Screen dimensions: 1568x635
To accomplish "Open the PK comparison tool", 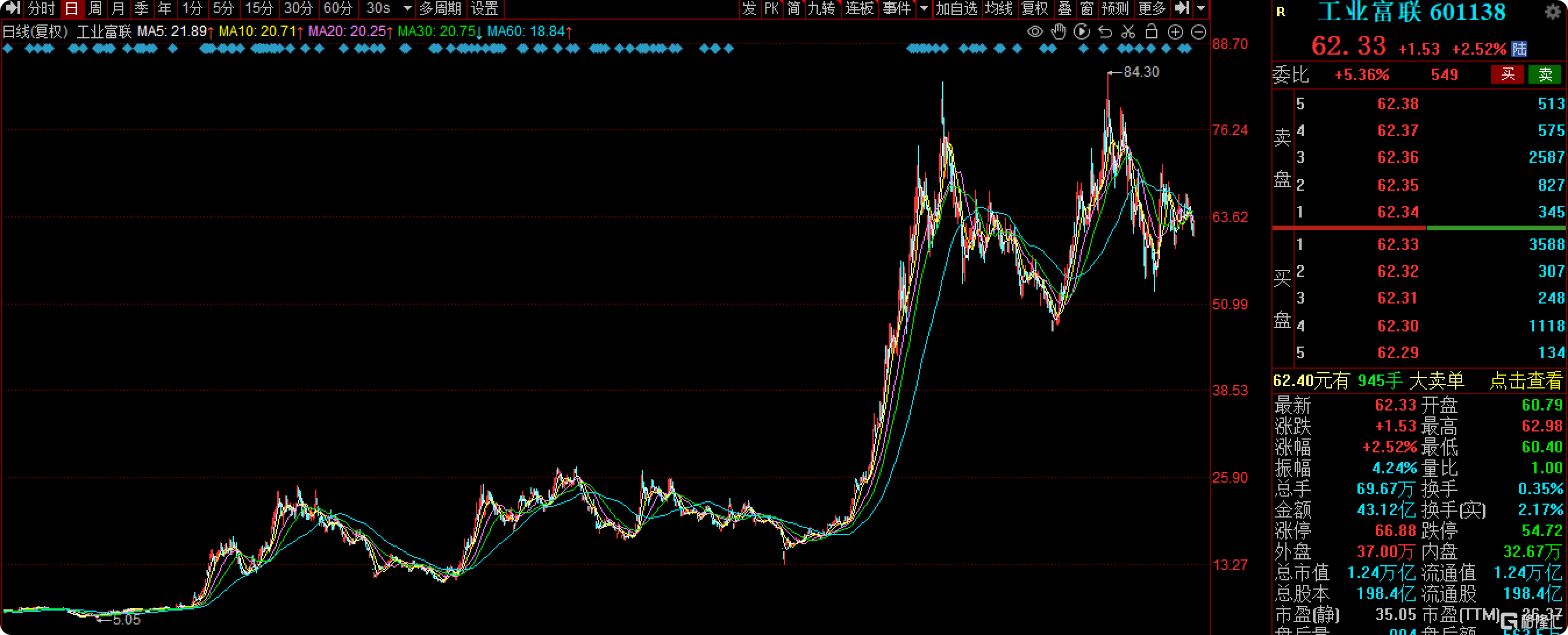I will [771, 9].
